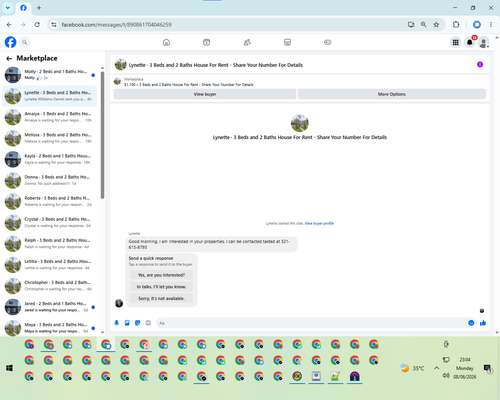
Task: Open the tab search dropdown arrow
Action: point(8,8)
